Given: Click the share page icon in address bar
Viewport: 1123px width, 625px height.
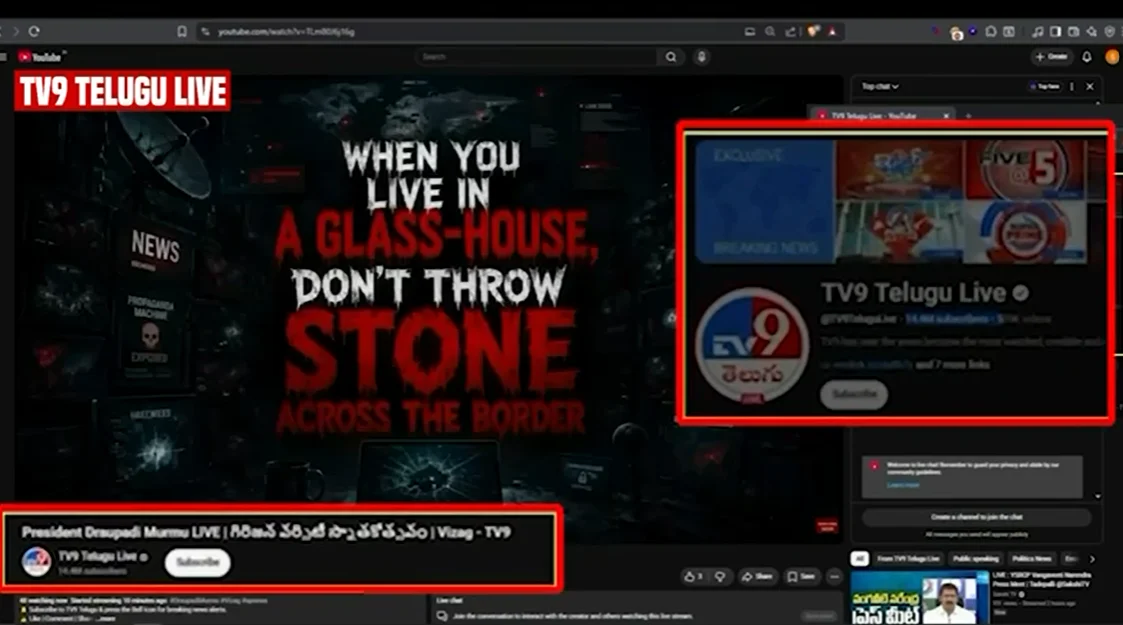Looking at the screenshot, I should pyautogui.click(x=790, y=32).
